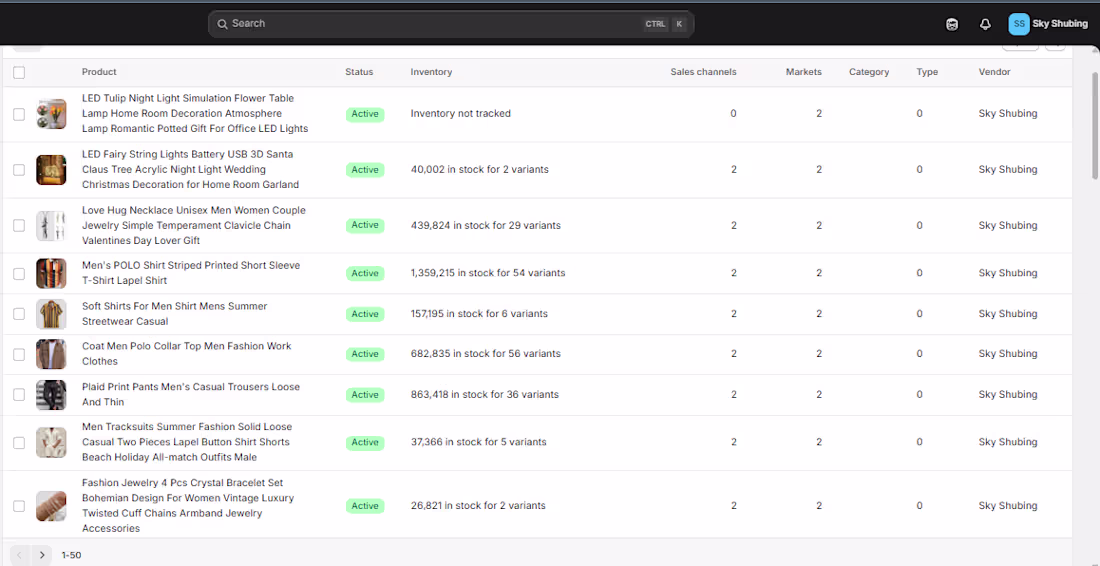
Task: Open Coat Men Polo Collar Top product
Action: coord(187,354)
